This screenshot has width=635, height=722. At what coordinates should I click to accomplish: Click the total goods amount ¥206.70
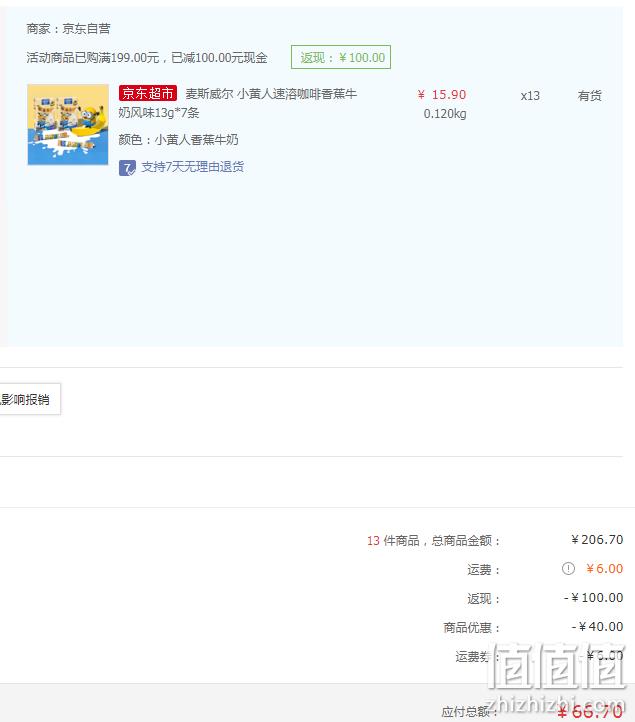click(597, 539)
